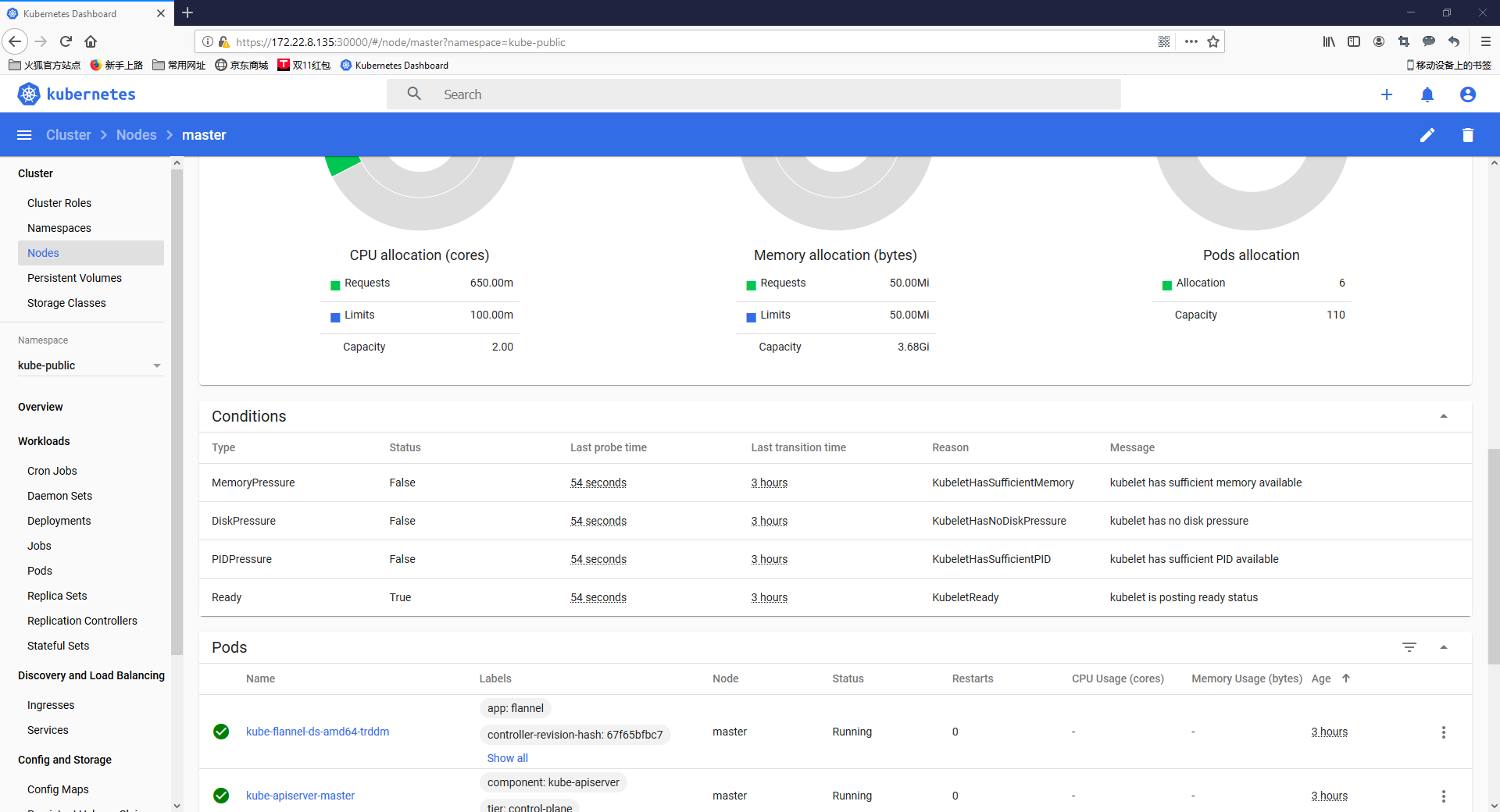
Task: Click Show all labels link
Action: (x=507, y=758)
